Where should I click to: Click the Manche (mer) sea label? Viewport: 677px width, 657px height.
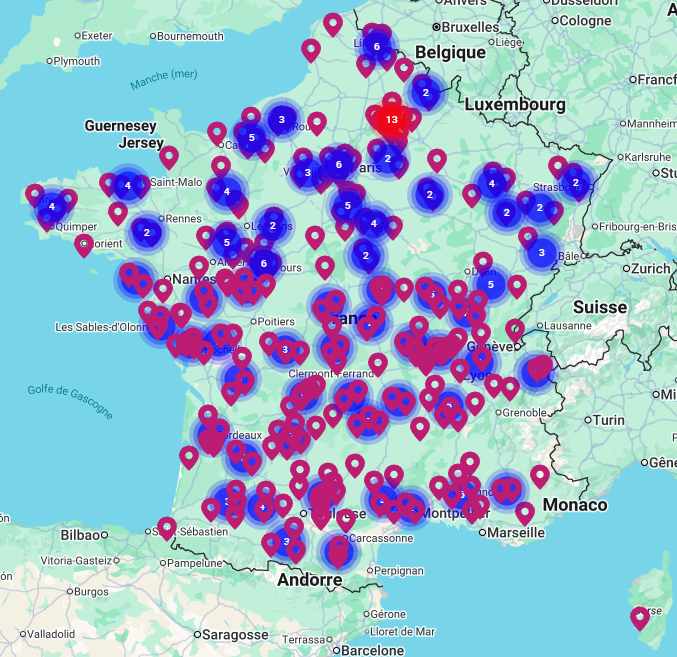[164, 79]
